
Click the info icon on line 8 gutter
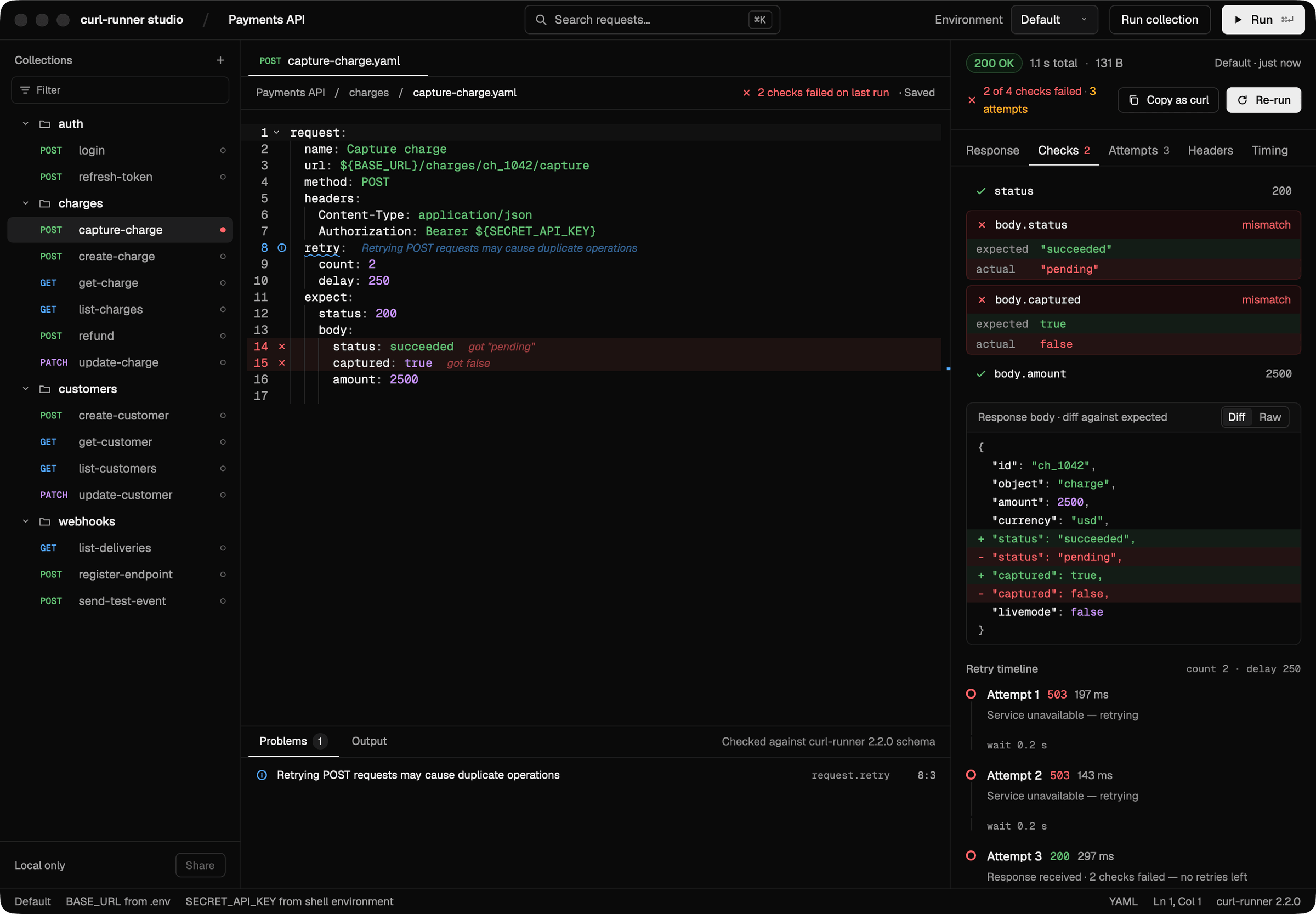pos(282,248)
